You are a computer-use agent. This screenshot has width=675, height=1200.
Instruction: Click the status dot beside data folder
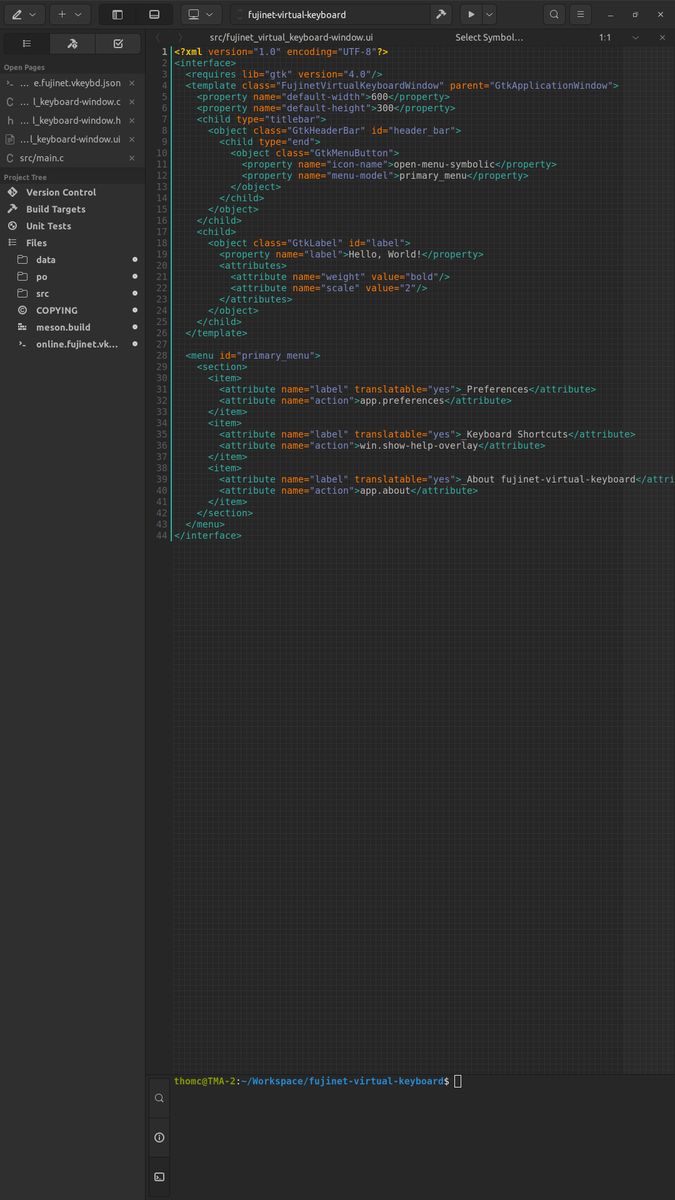pos(135,259)
